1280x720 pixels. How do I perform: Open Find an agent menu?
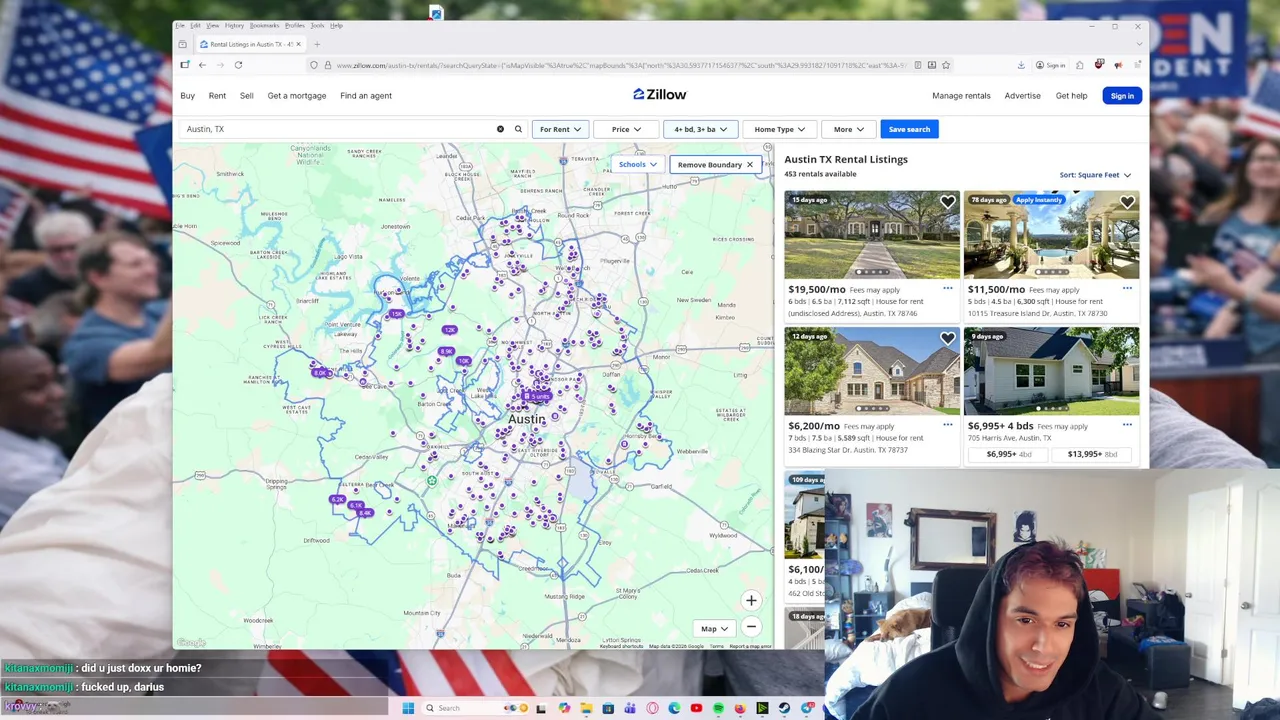pyautogui.click(x=365, y=96)
